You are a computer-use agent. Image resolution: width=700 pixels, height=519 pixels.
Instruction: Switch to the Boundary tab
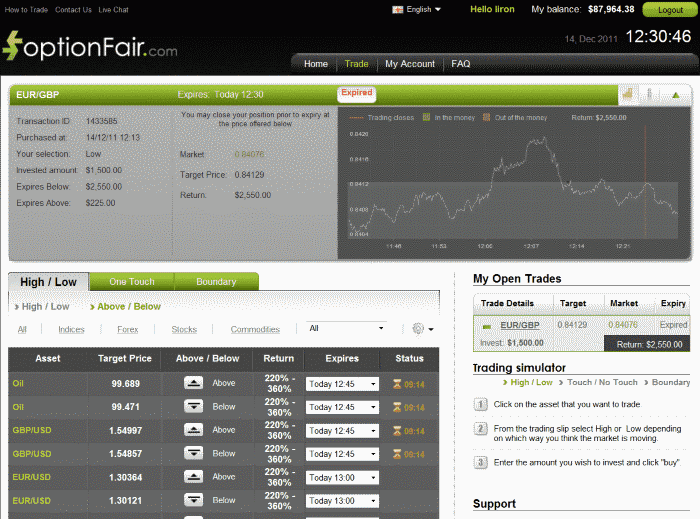pos(216,282)
